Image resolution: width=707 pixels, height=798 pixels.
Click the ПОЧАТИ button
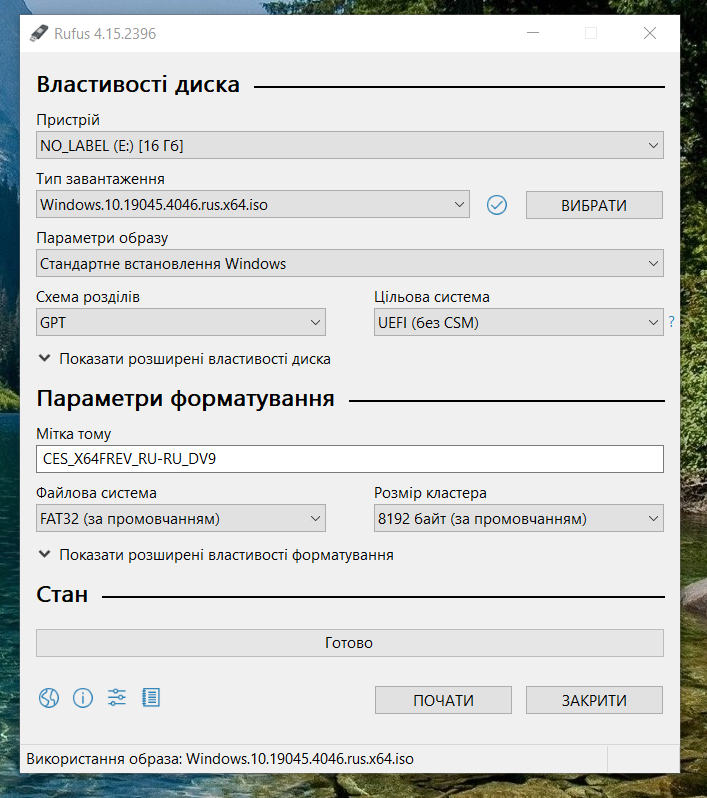pyautogui.click(x=443, y=700)
